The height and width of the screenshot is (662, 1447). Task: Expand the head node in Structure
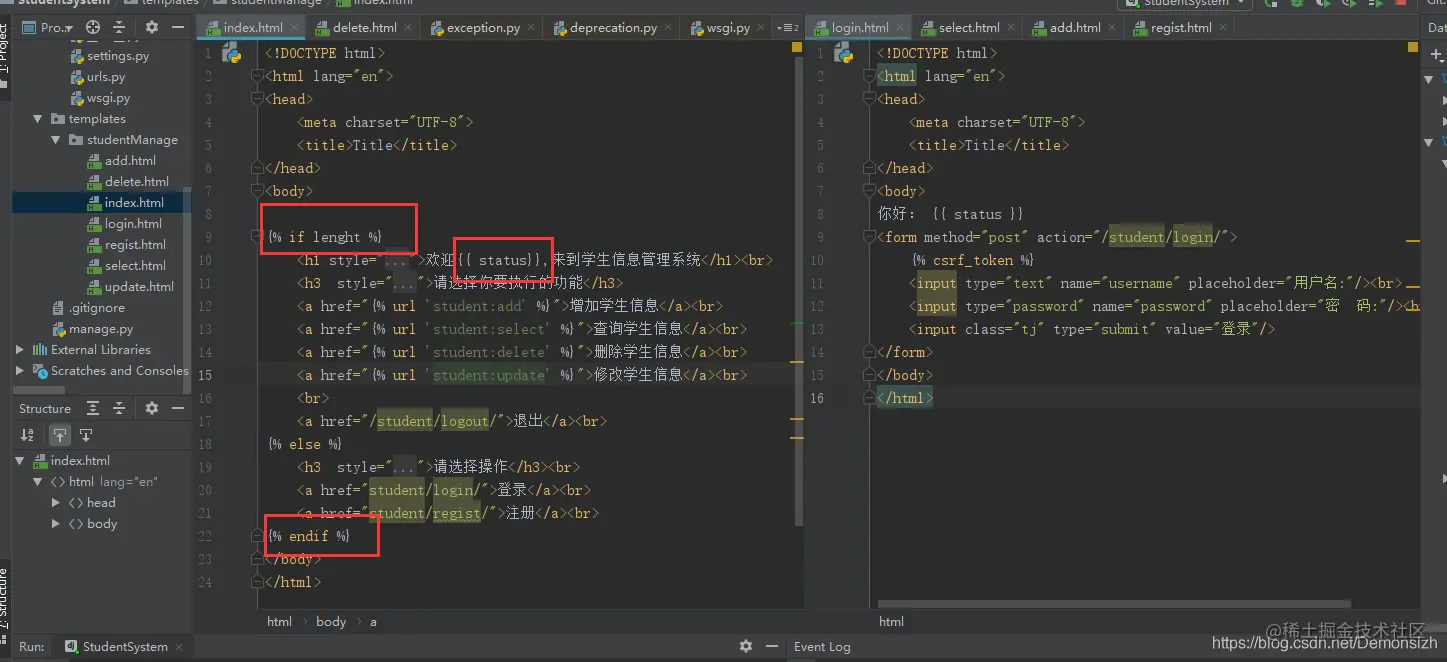pos(56,503)
